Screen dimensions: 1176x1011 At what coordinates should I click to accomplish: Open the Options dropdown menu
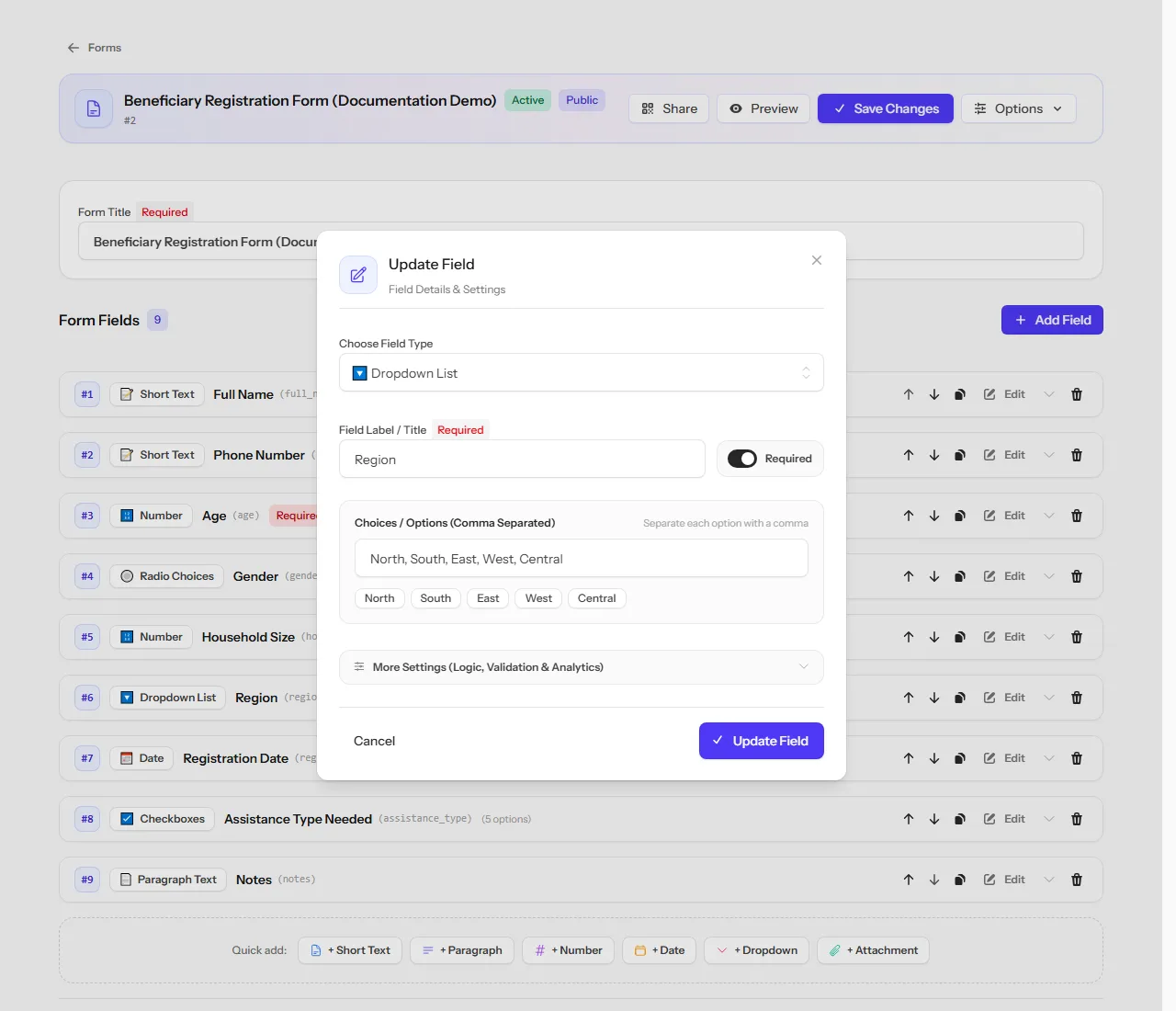point(1019,108)
